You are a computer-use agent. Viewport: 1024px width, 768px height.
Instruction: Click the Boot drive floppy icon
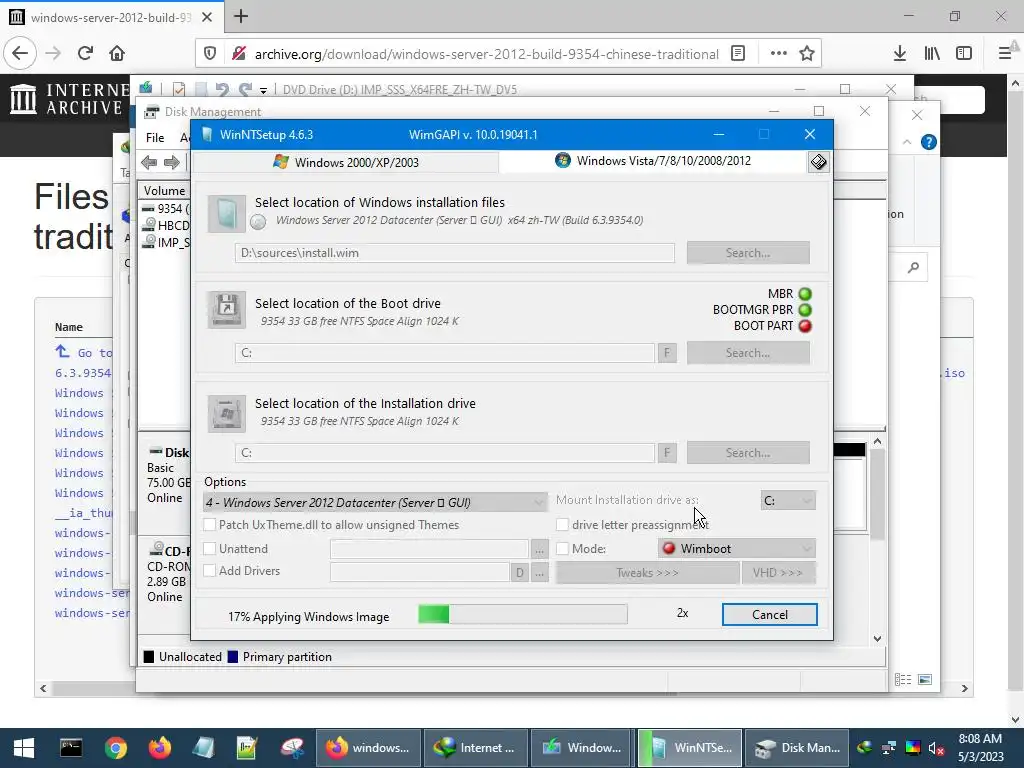pyautogui.click(x=227, y=309)
